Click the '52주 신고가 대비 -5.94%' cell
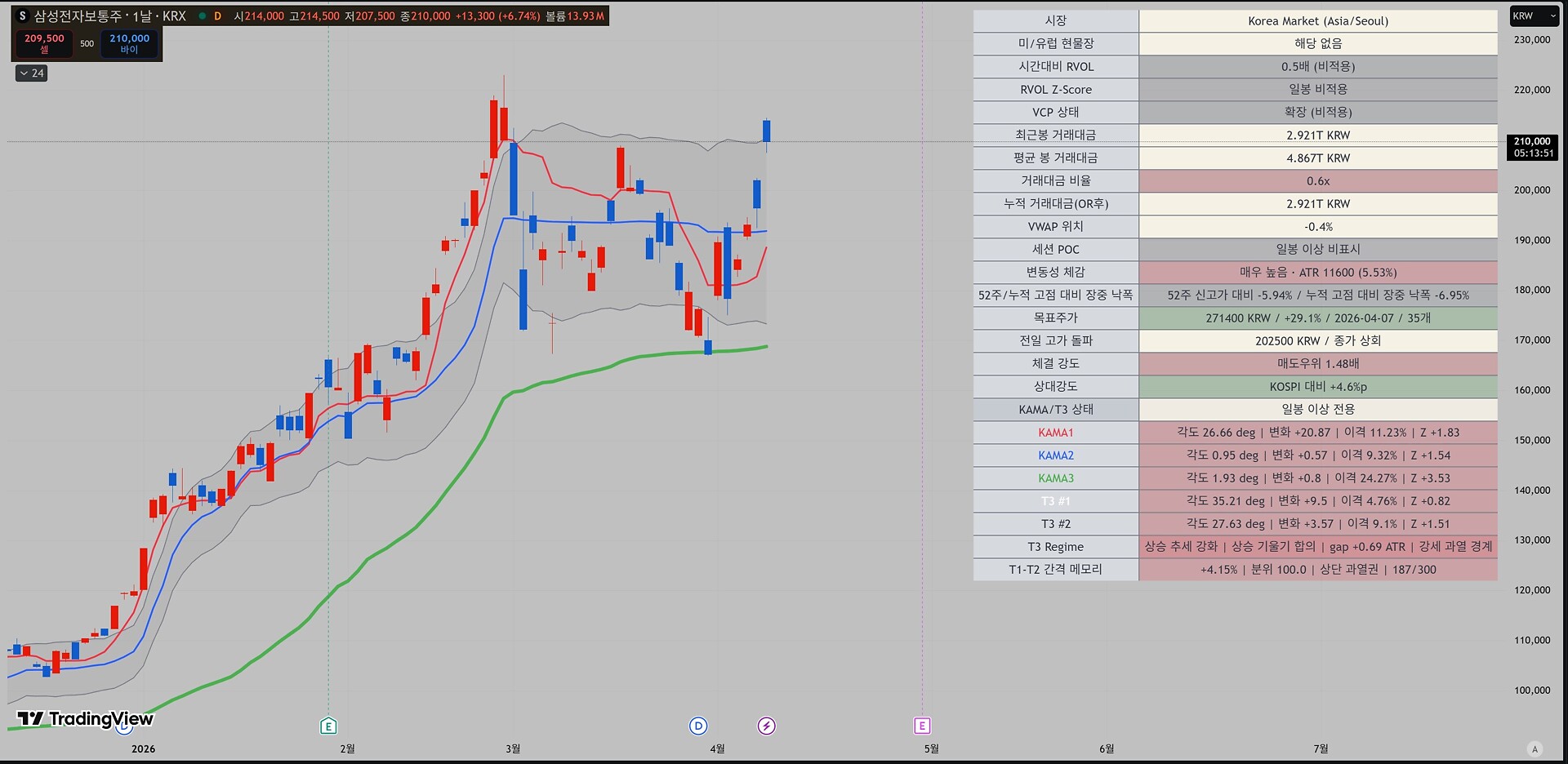 [x=1318, y=295]
